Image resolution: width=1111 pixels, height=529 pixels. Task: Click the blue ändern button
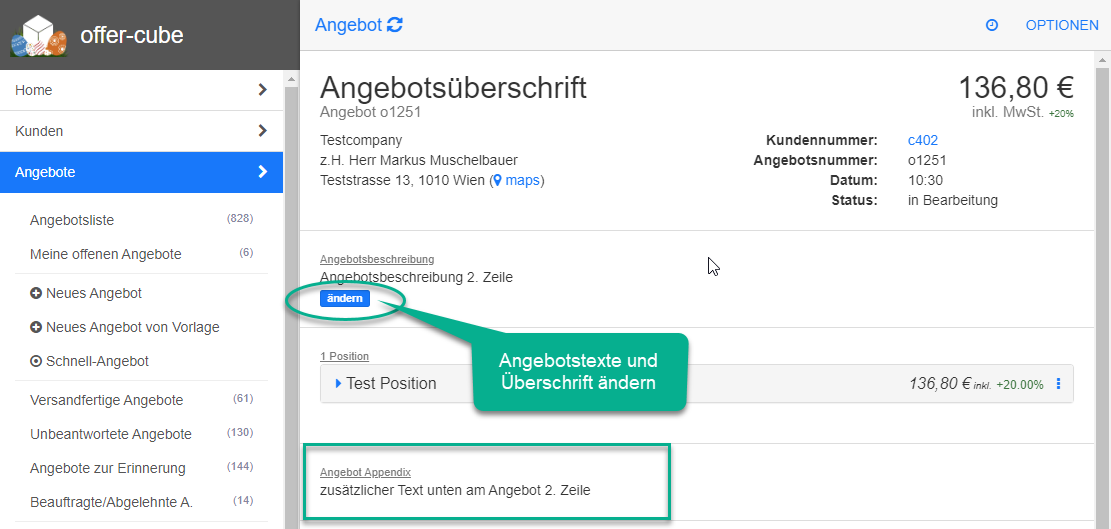point(344,299)
